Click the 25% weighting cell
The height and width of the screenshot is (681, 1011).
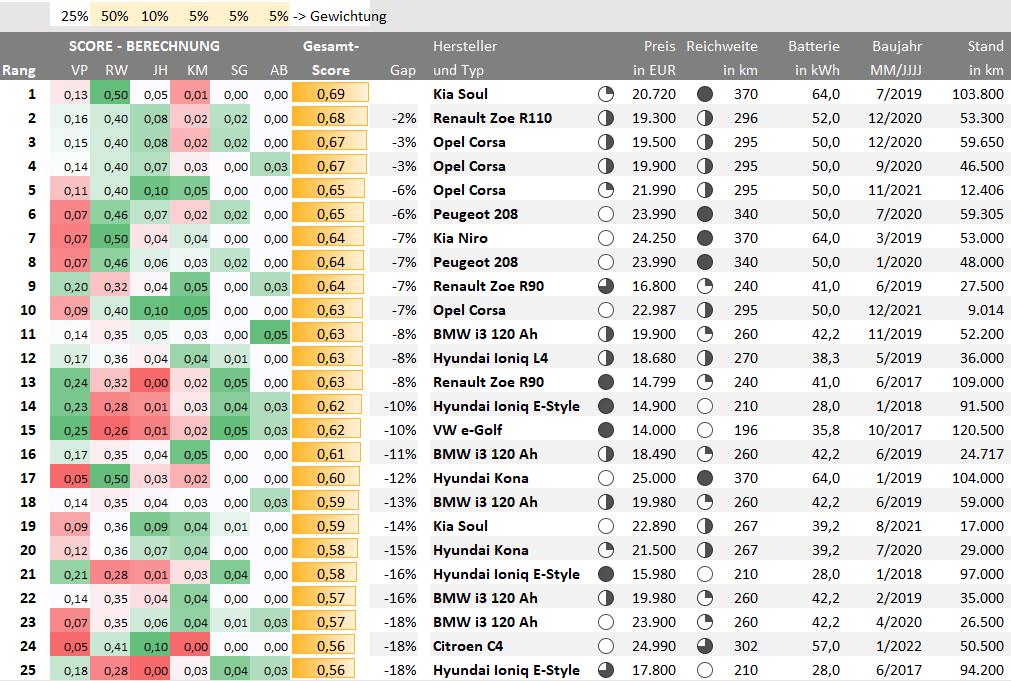point(70,16)
